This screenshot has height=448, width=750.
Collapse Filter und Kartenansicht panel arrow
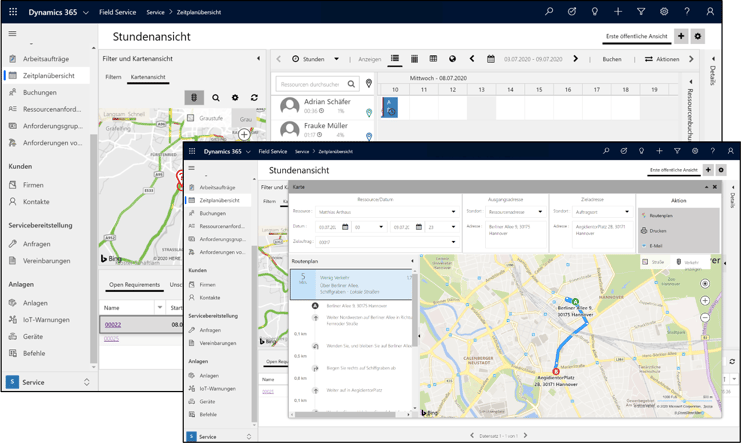coord(259,58)
